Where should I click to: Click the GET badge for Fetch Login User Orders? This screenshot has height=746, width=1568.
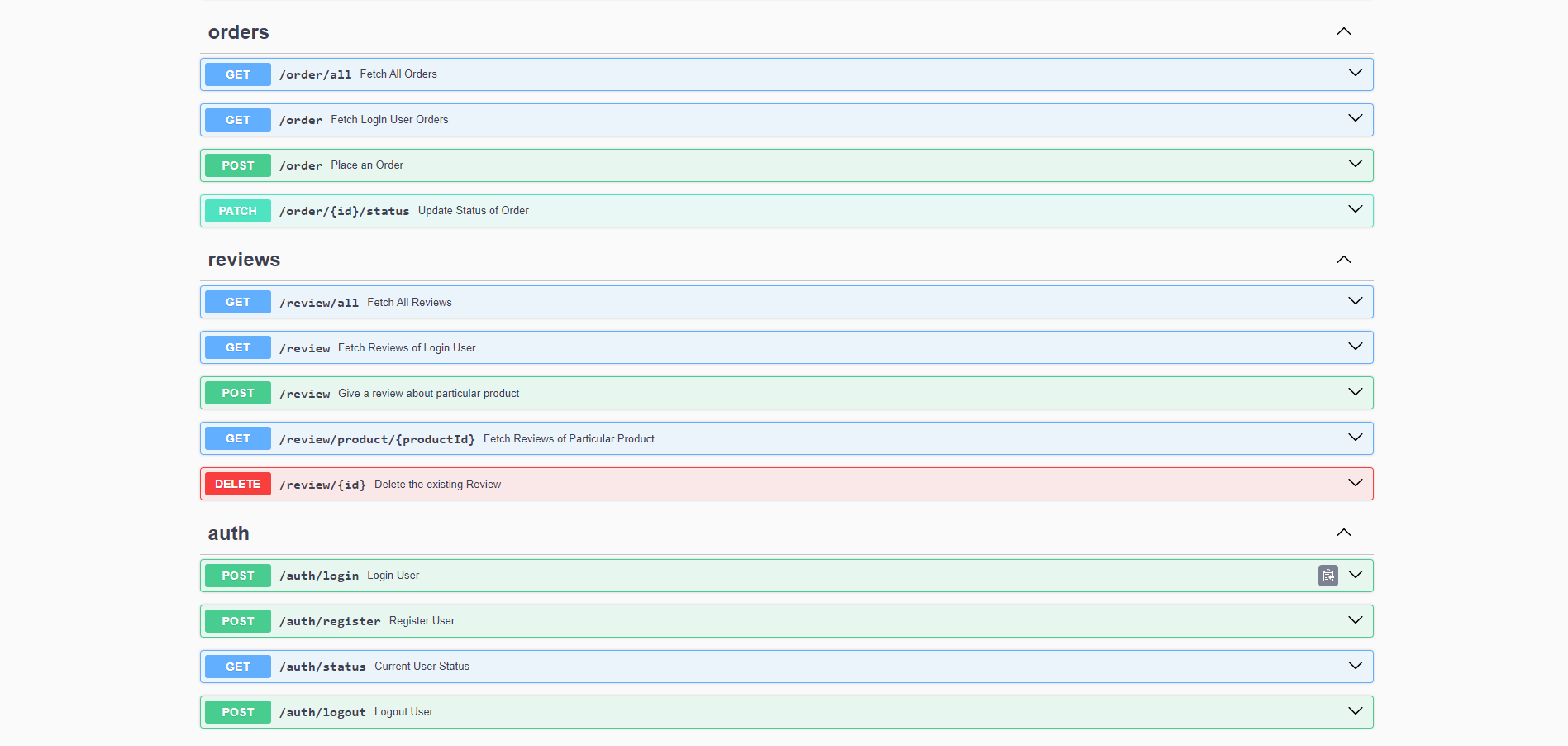238,120
